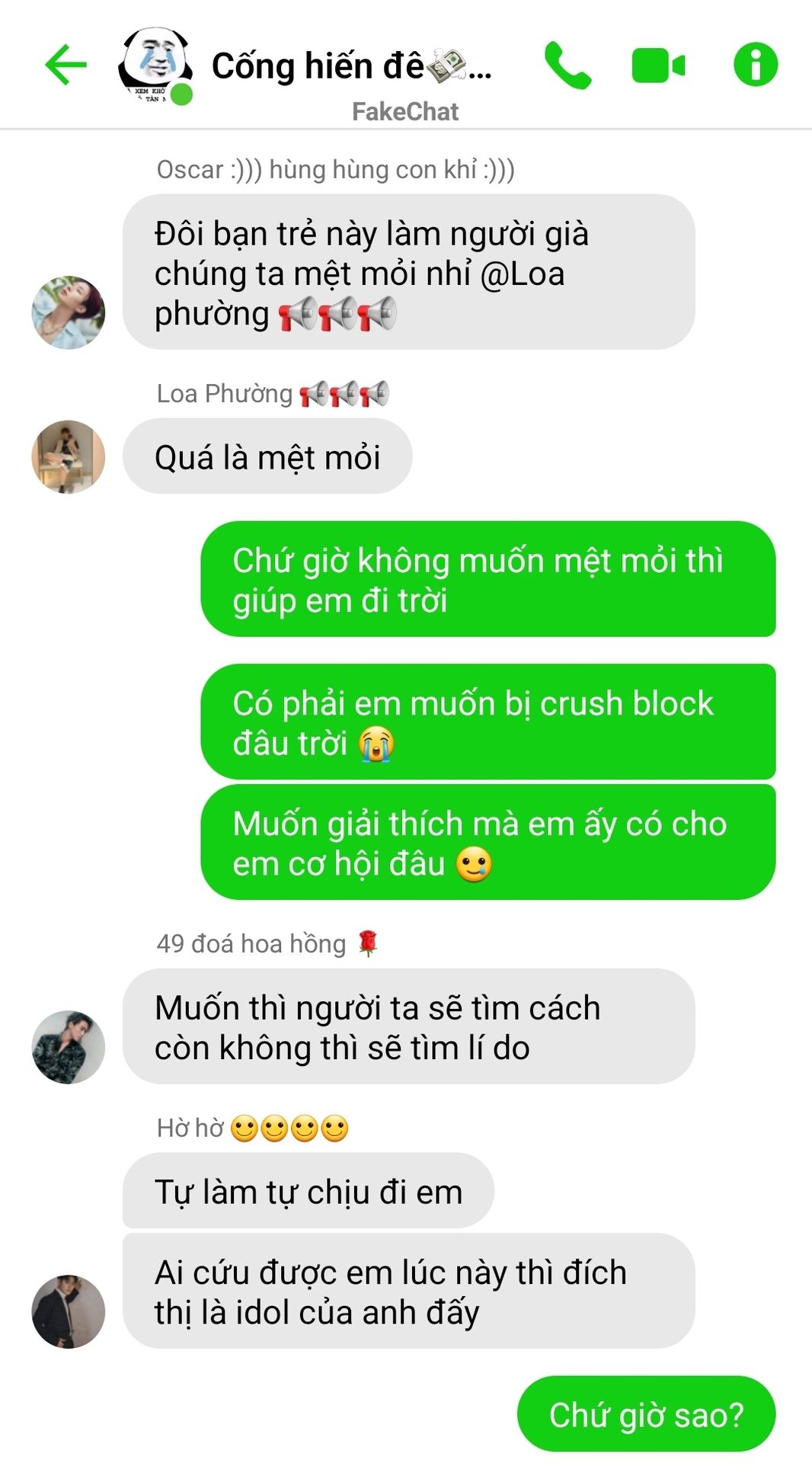Tap the green back arrow
Image resolution: width=812 pixels, height=1463 pixels.
point(66,65)
